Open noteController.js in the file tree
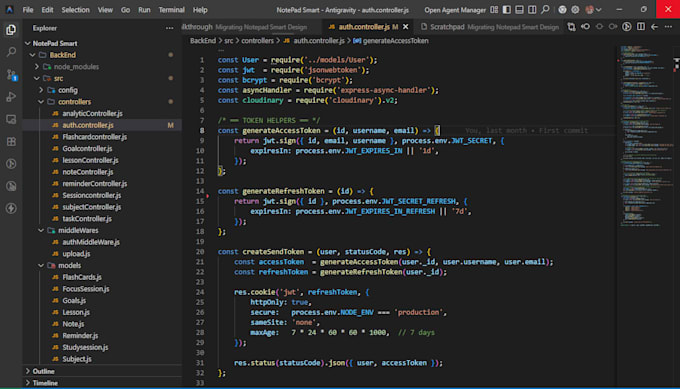Image resolution: width=680 pixels, height=389 pixels. tap(88, 172)
